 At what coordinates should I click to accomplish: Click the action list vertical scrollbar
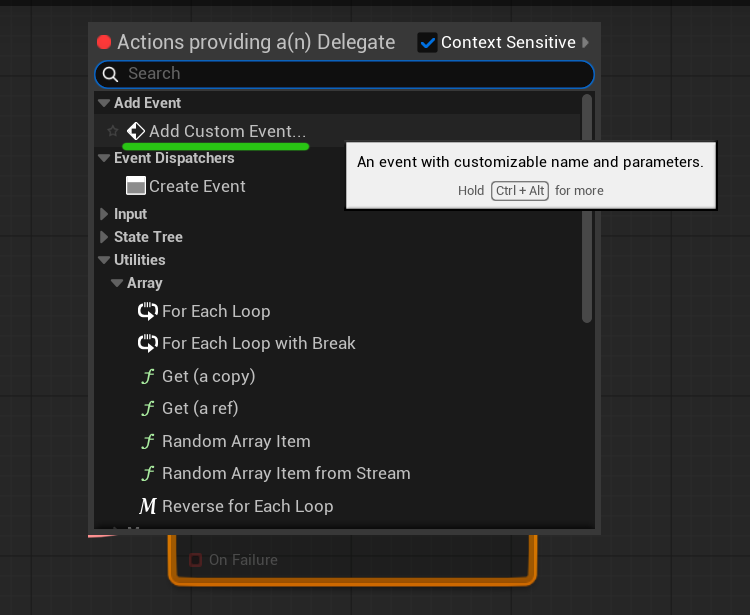[x=587, y=209]
